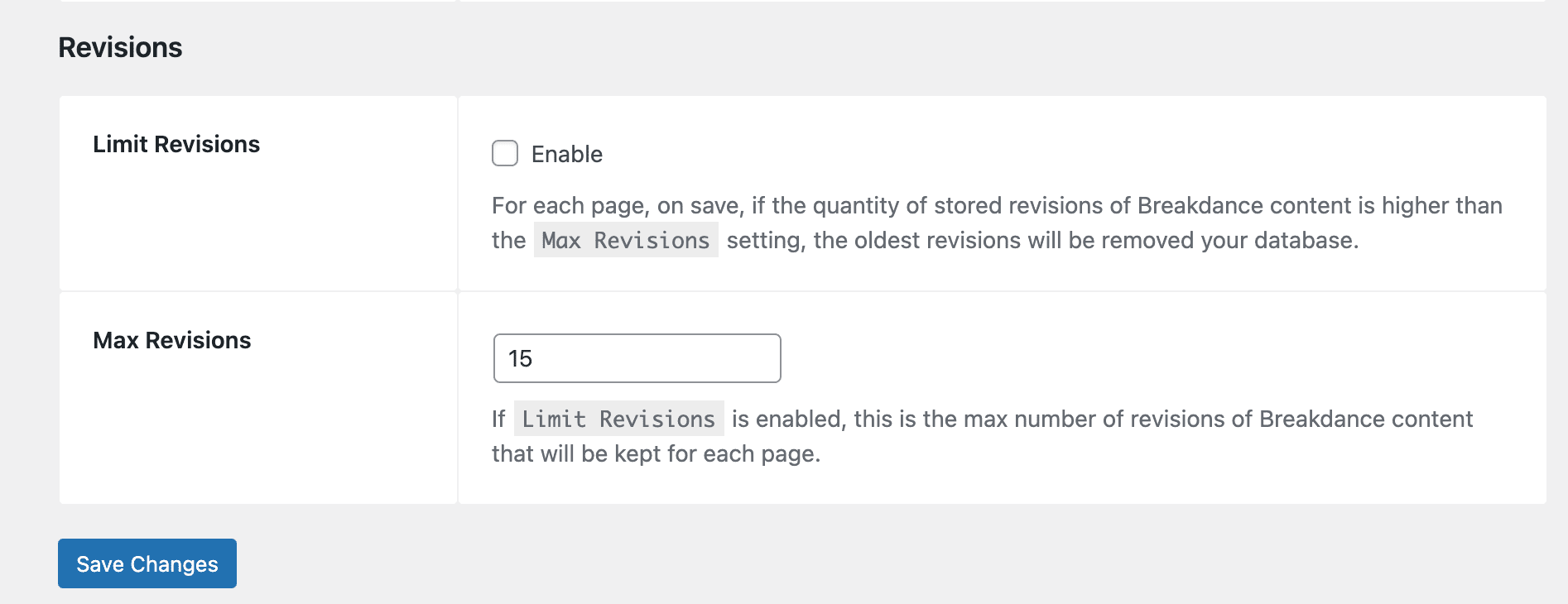This screenshot has height=604, width=1568.
Task: Focus the Max Revisions number field
Action: pos(637,358)
